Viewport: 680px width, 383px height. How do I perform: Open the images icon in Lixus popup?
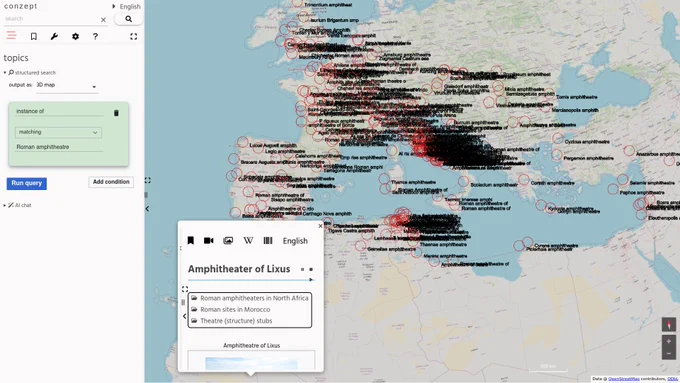228,240
